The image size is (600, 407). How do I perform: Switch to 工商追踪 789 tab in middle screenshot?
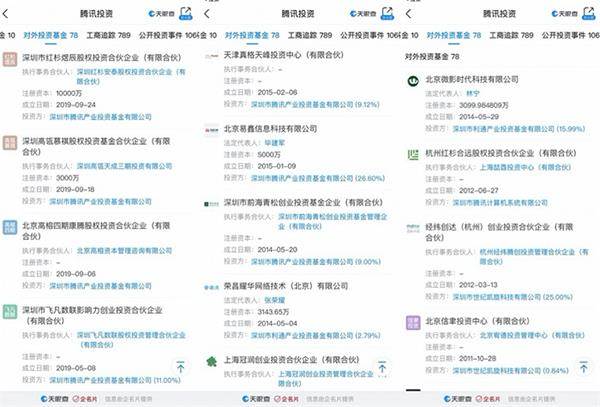[310, 35]
